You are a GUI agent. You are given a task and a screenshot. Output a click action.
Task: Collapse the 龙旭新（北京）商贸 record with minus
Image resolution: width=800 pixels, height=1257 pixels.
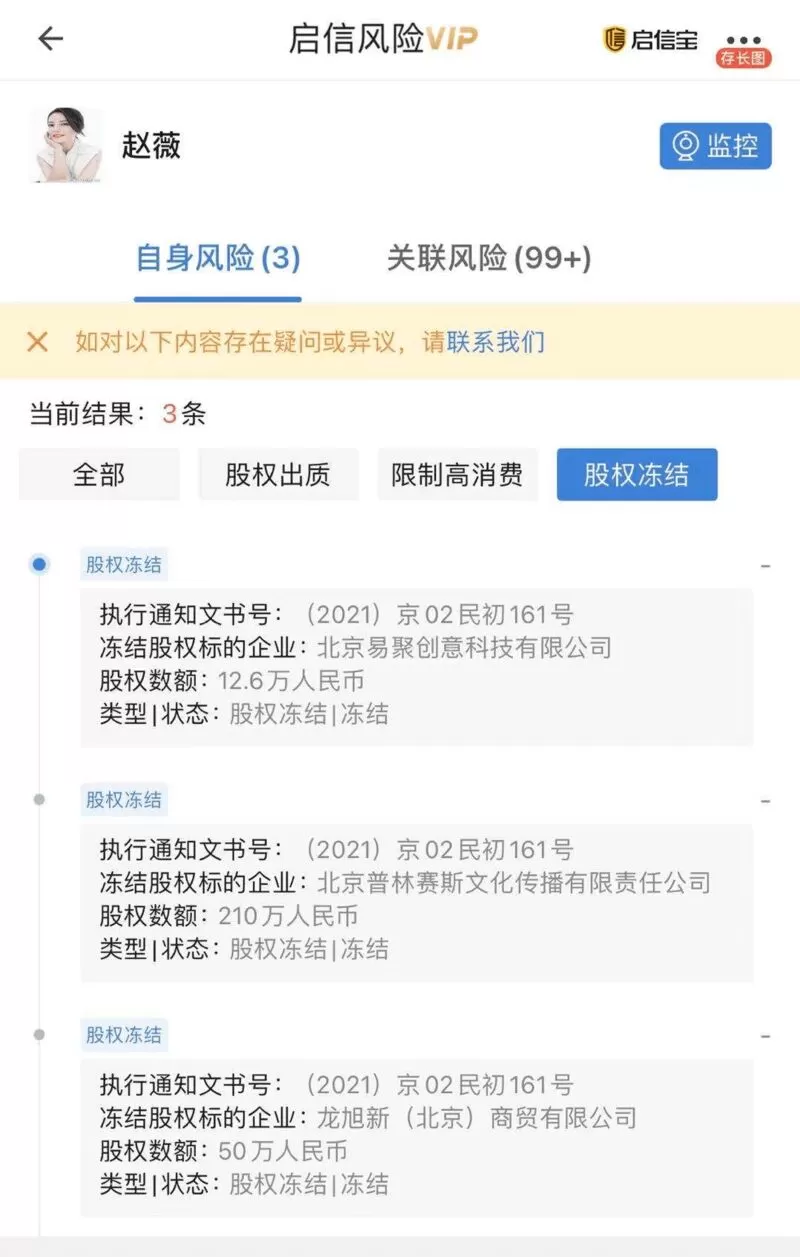click(x=765, y=1036)
